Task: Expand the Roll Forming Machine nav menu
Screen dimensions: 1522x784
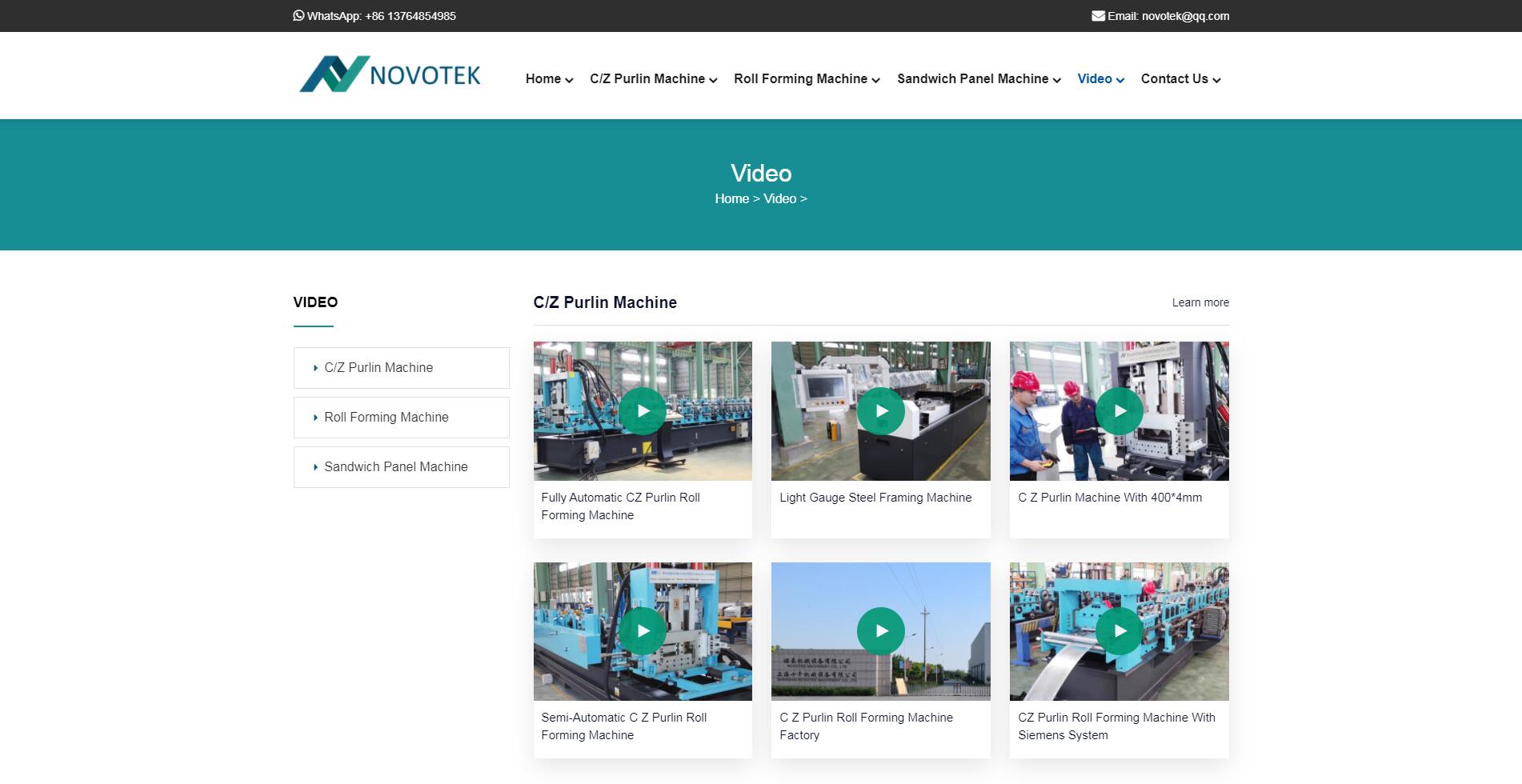Action: coord(807,79)
